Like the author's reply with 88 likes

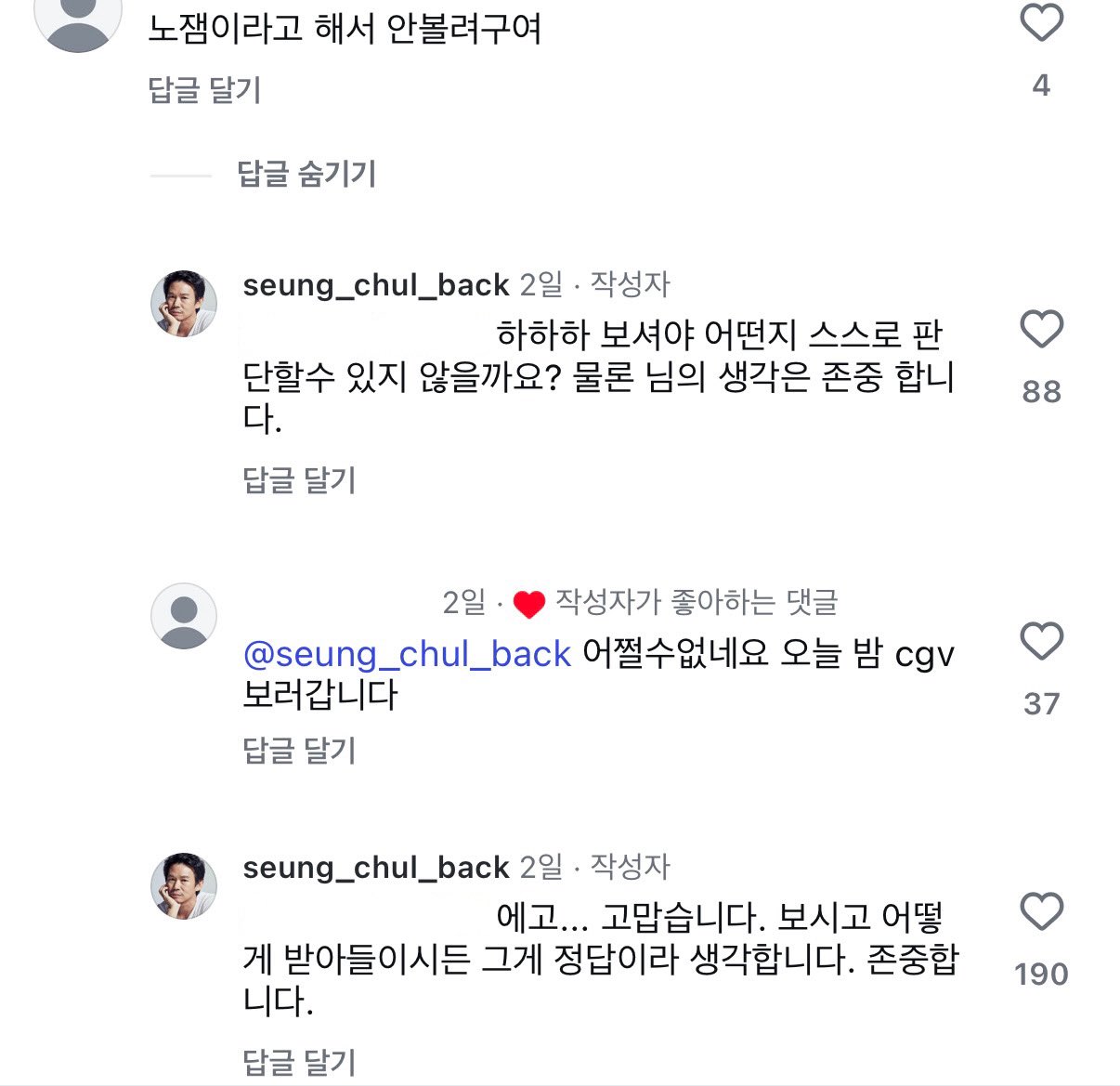pos(1041,330)
